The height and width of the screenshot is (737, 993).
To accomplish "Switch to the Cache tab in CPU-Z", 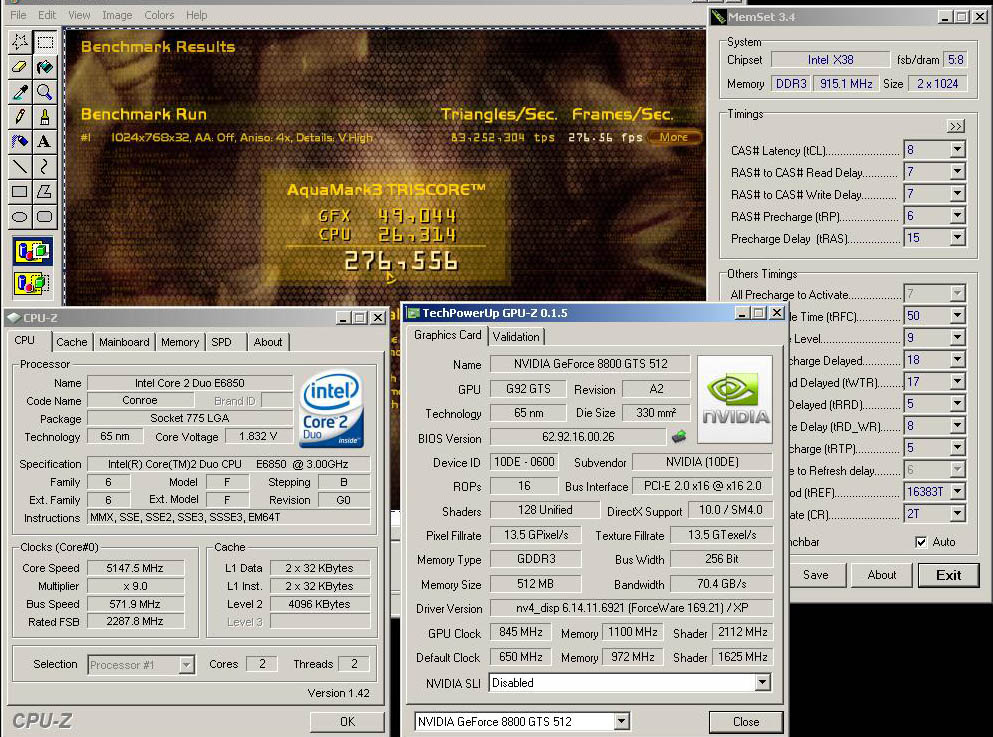I will 72,342.
